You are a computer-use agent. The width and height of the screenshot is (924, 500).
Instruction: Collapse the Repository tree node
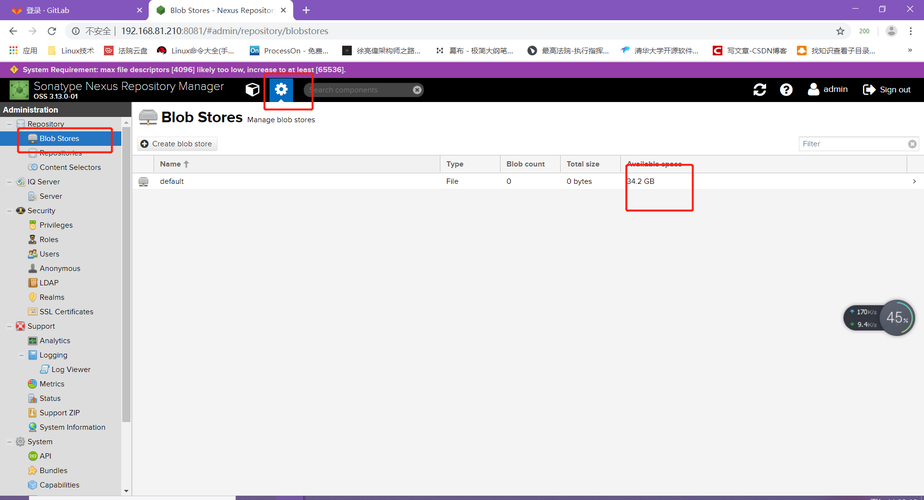tap(9, 124)
